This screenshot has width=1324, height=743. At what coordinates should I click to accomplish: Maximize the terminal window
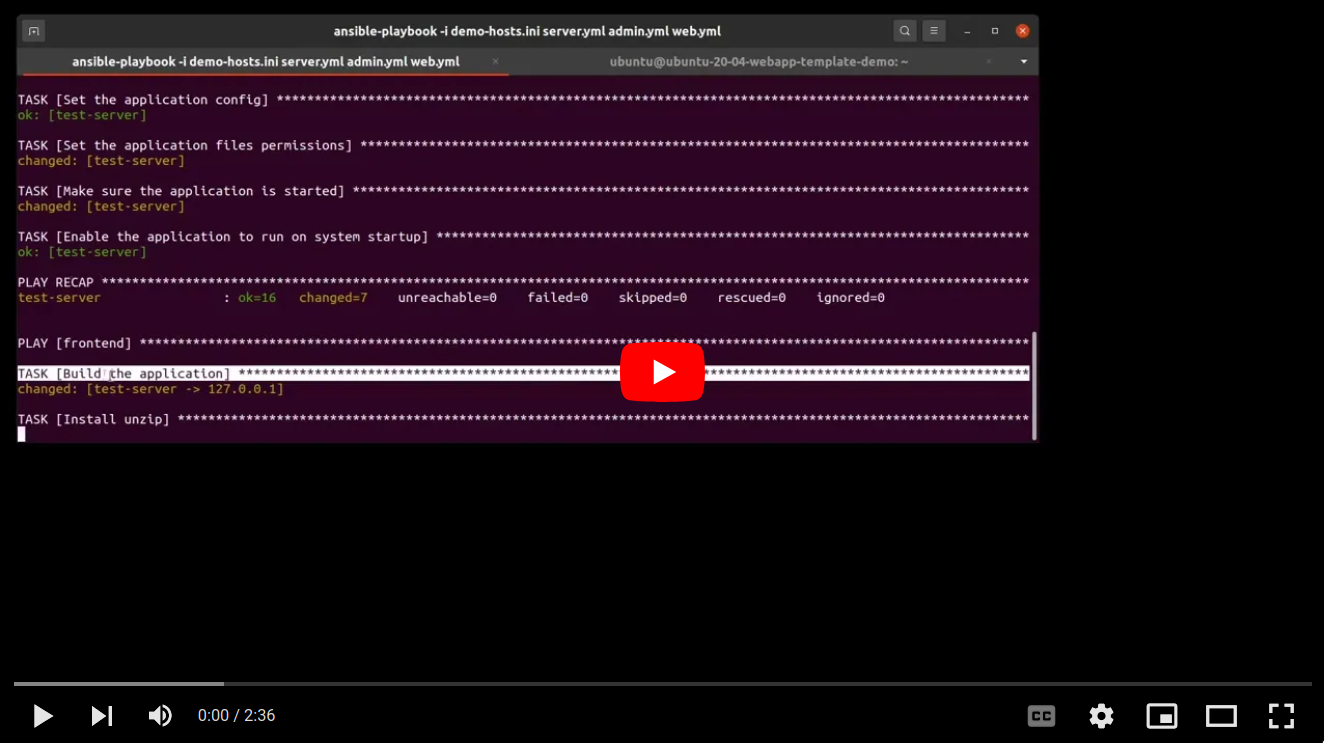[994, 31]
